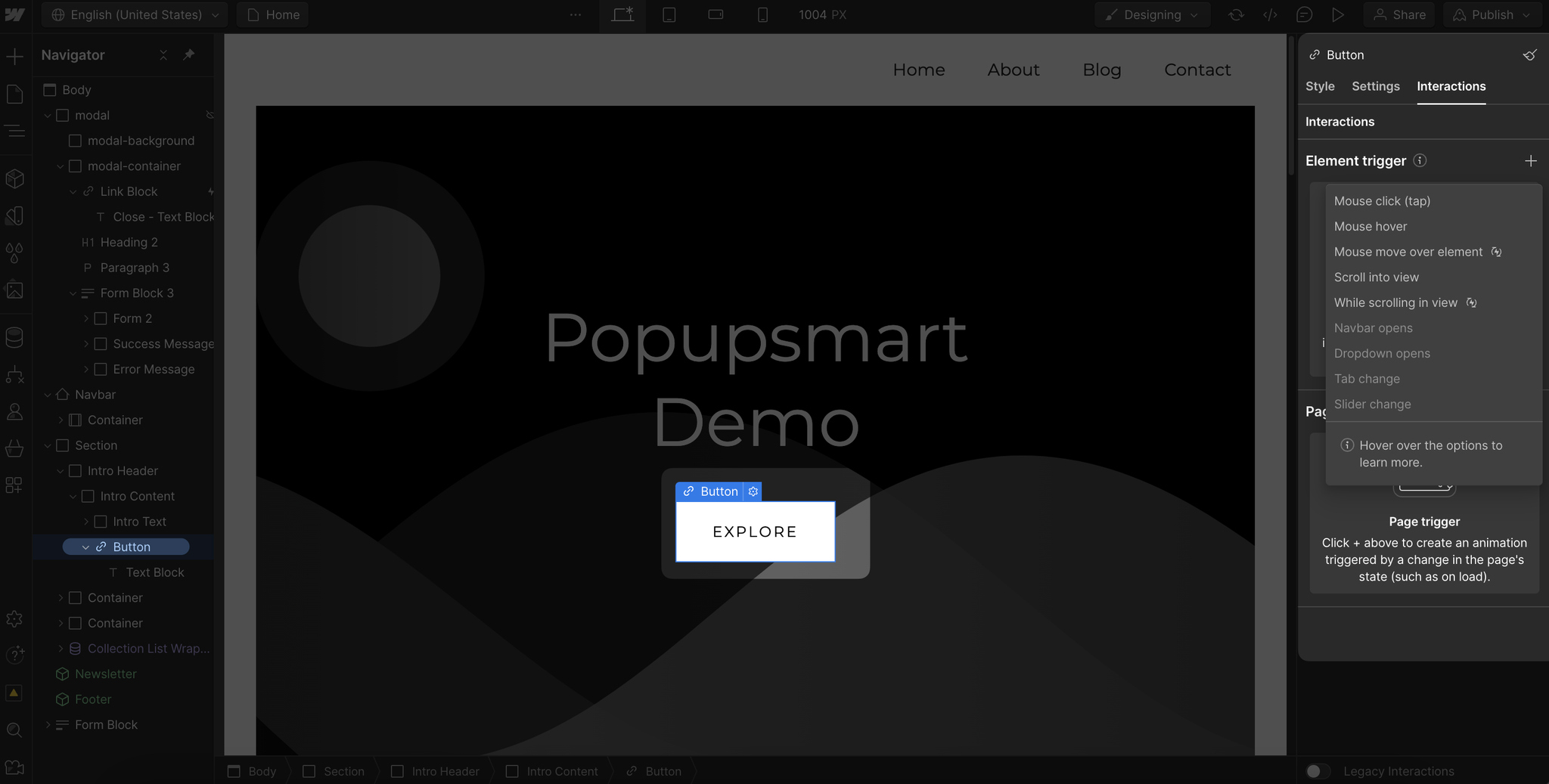
Task: Add a new element trigger with plus
Action: [1531, 160]
